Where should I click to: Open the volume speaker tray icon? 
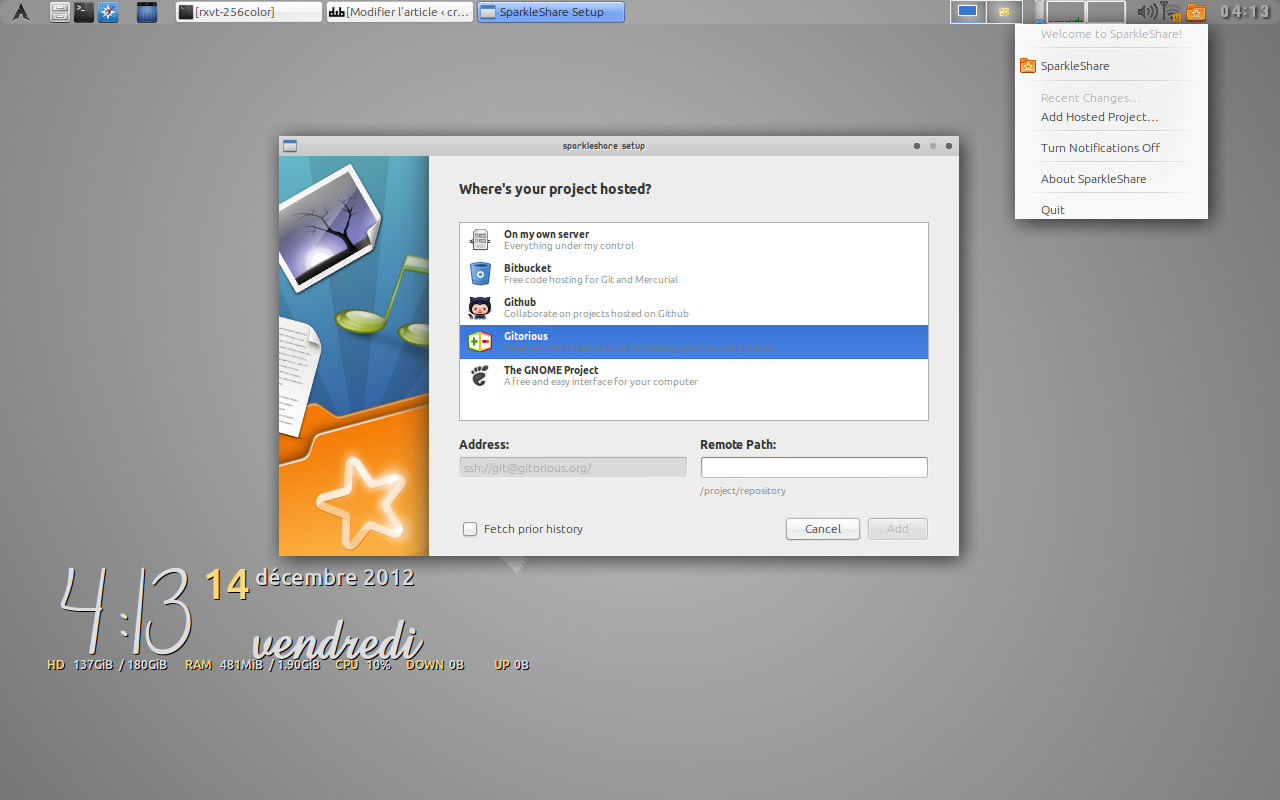[x=1148, y=12]
